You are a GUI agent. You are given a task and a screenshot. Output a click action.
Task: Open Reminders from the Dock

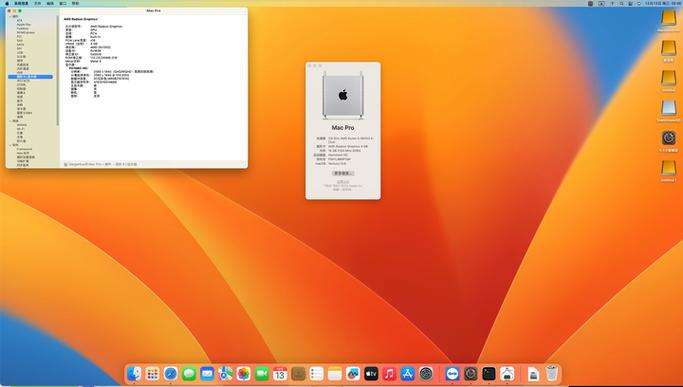click(x=316, y=373)
